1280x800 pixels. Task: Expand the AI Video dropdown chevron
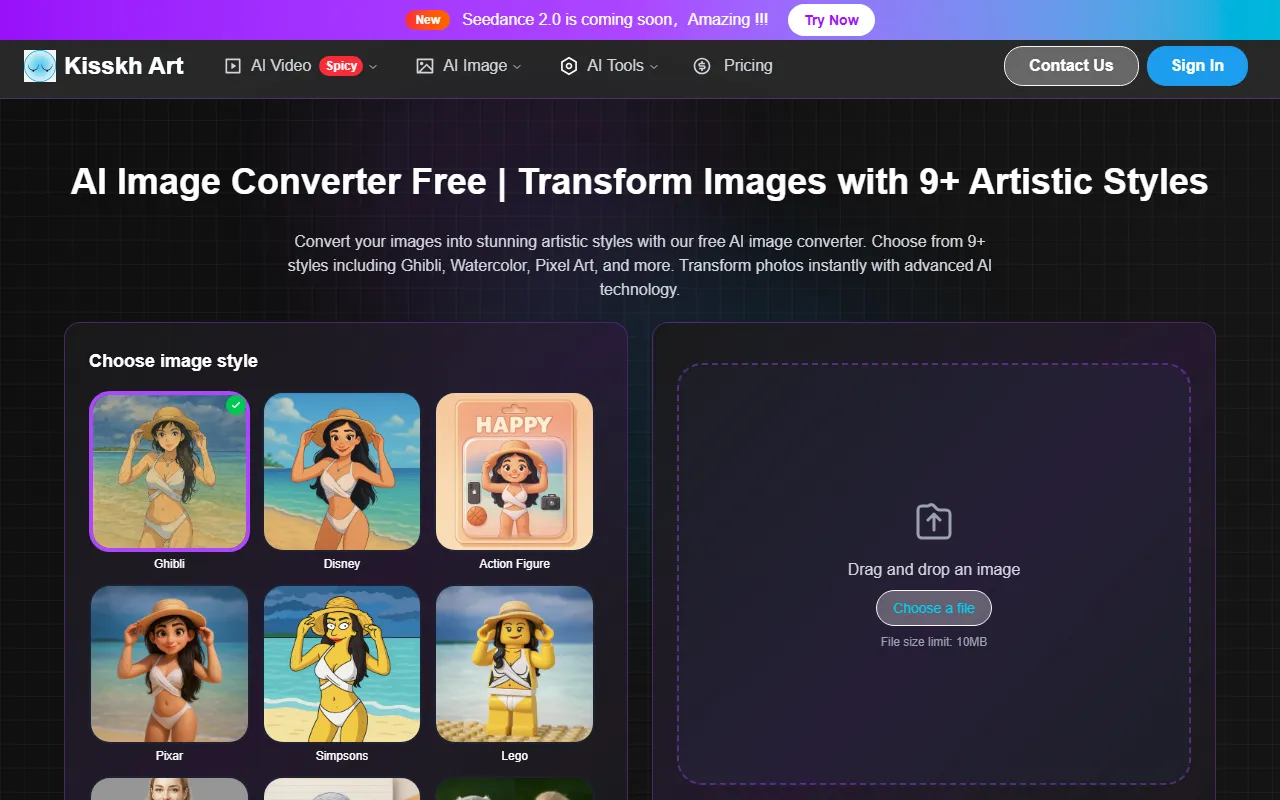pyautogui.click(x=373, y=67)
